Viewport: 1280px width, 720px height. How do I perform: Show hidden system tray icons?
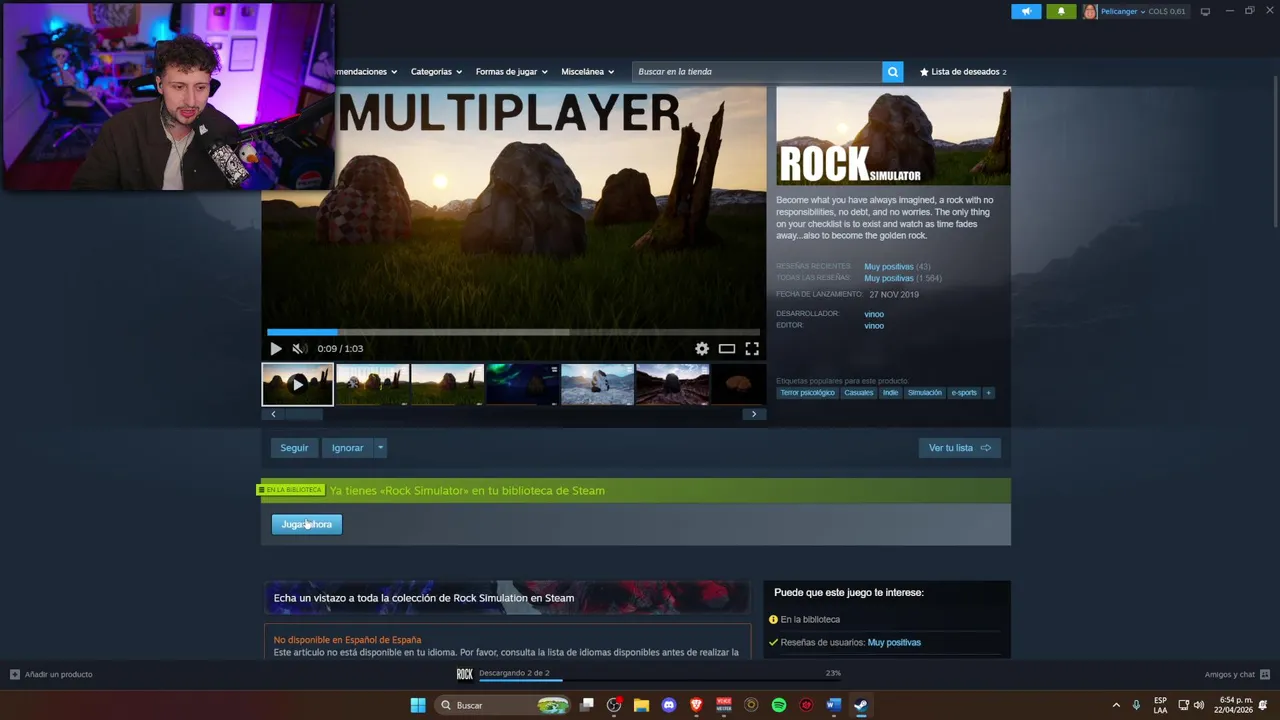coord(1116,705)
